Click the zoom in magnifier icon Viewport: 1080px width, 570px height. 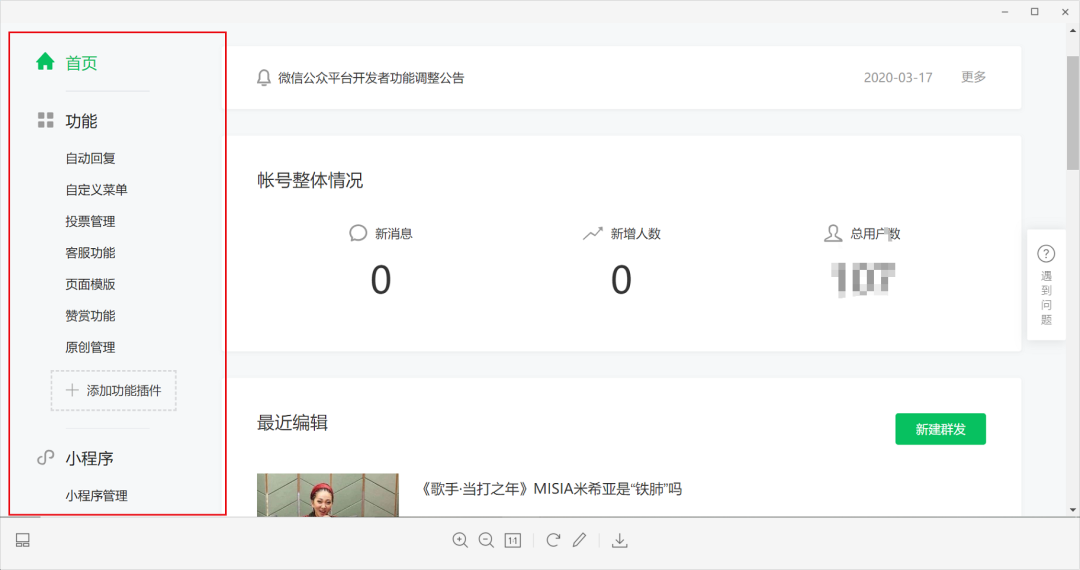(x=460, y=540)
